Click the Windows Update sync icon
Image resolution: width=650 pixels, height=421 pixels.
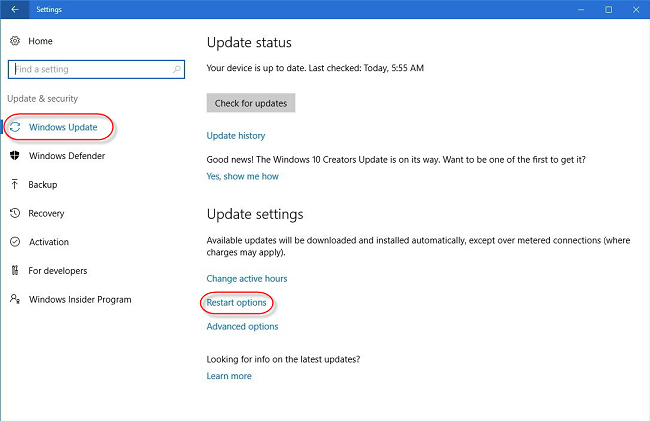15,127
